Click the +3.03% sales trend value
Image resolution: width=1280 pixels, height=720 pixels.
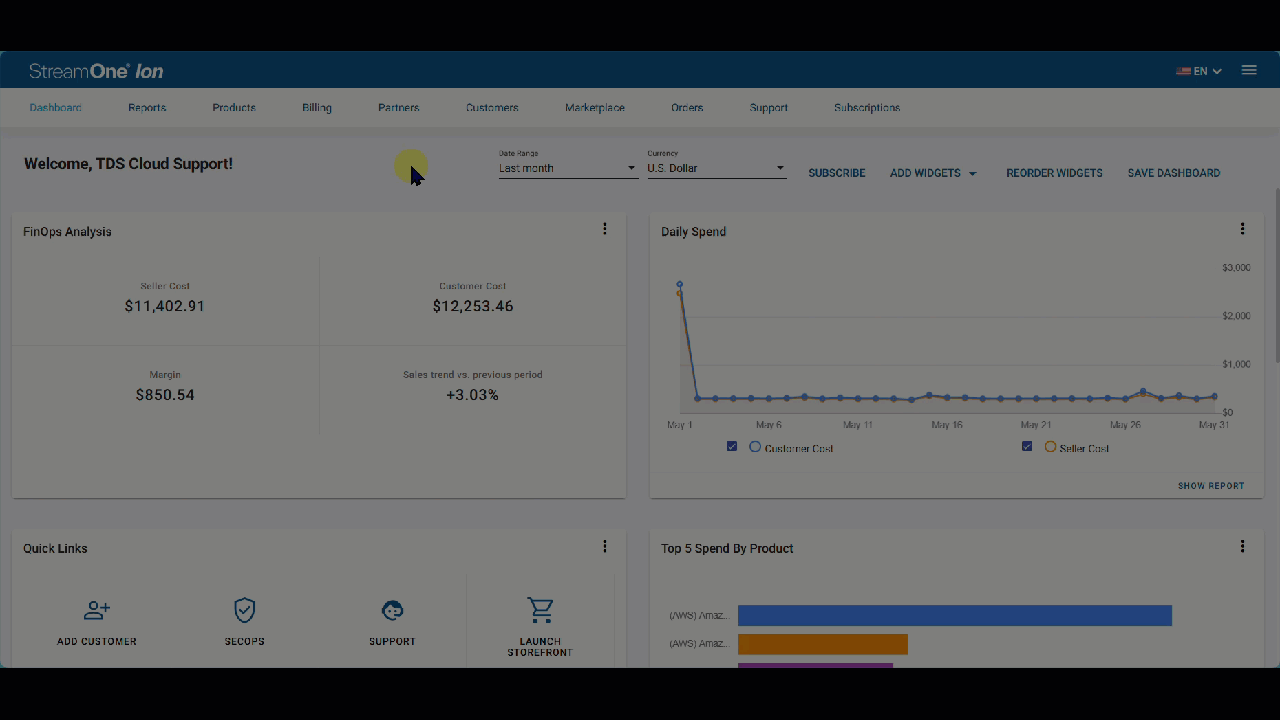click(472, 395)
